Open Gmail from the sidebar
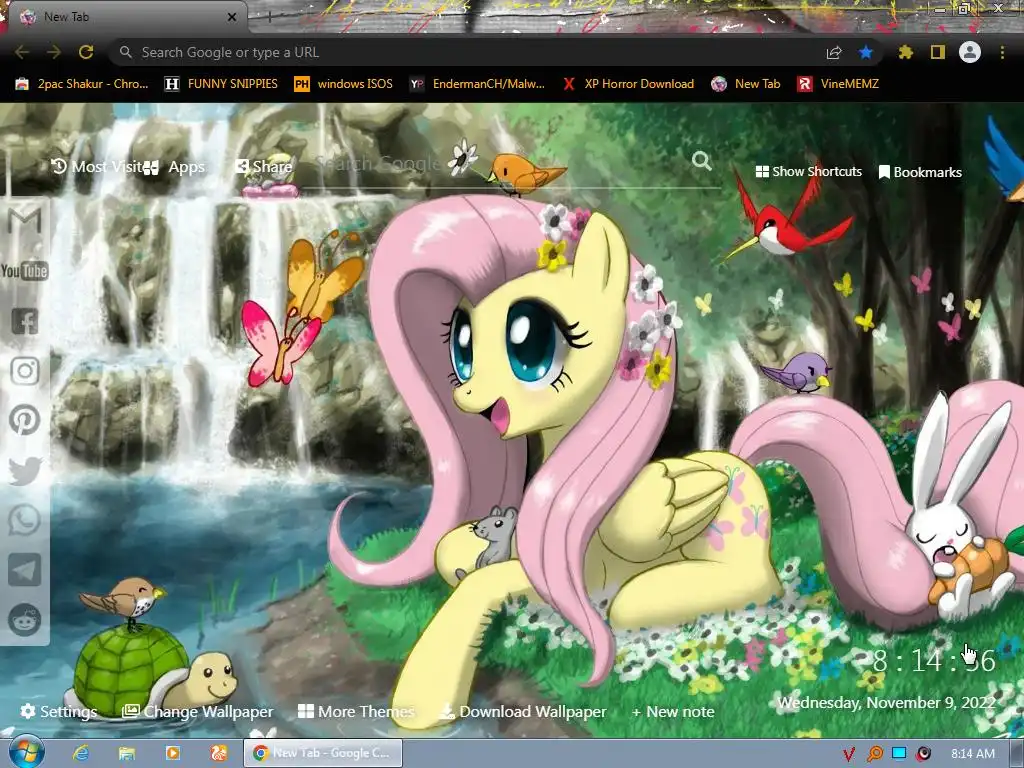The width and height of the screenshot is (1024, 768). [x=25, y=221]
